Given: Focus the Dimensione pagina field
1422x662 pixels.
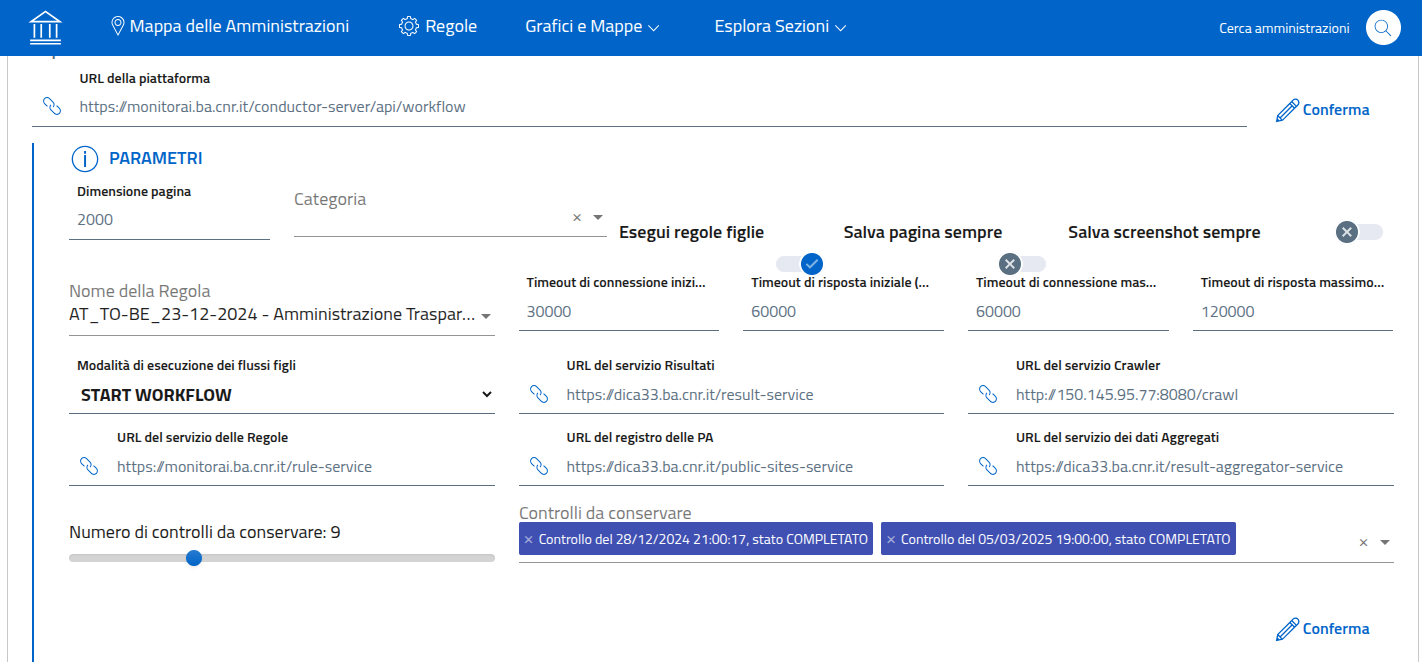Looking at the screenshot, I should [x=169, y=220].
